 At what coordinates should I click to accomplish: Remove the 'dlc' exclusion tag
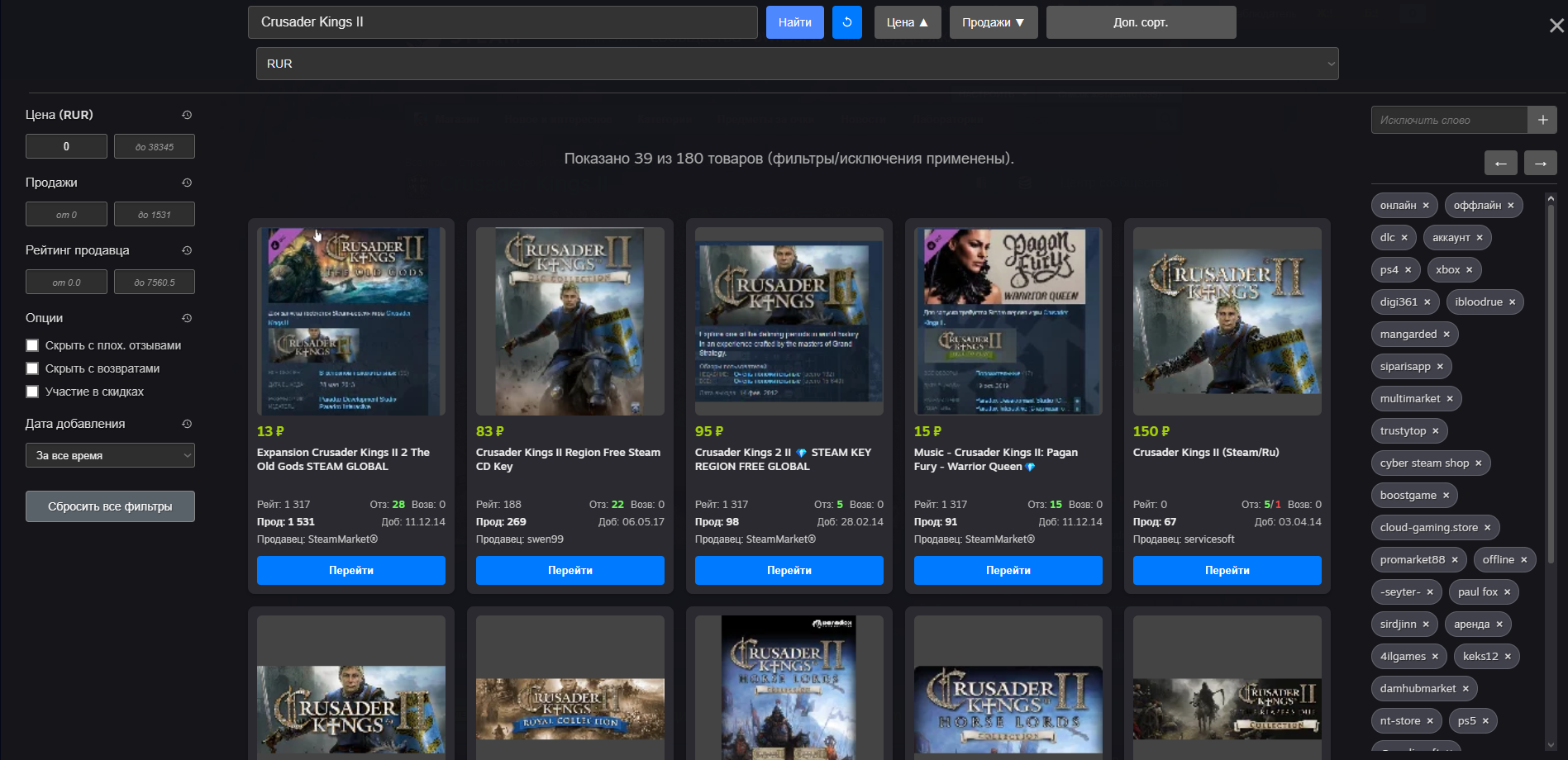point(1404,238)
